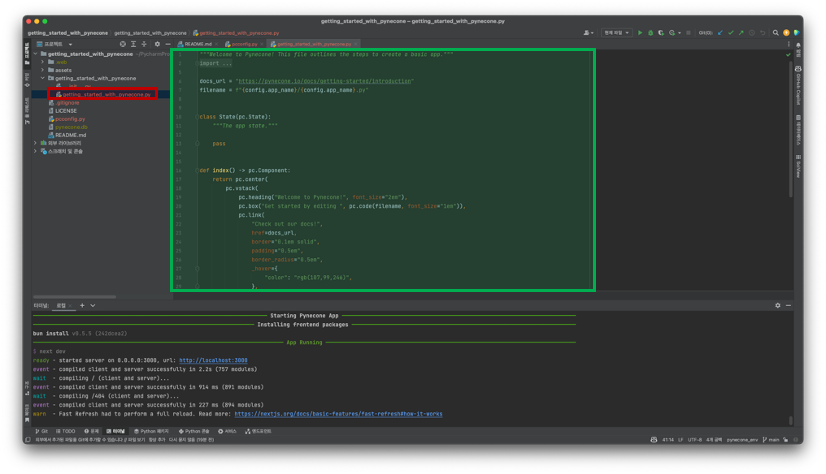This screenshot has width=826, height=474.
Task: Select pynecone.db in project tree
Action: tap(68, 127)
